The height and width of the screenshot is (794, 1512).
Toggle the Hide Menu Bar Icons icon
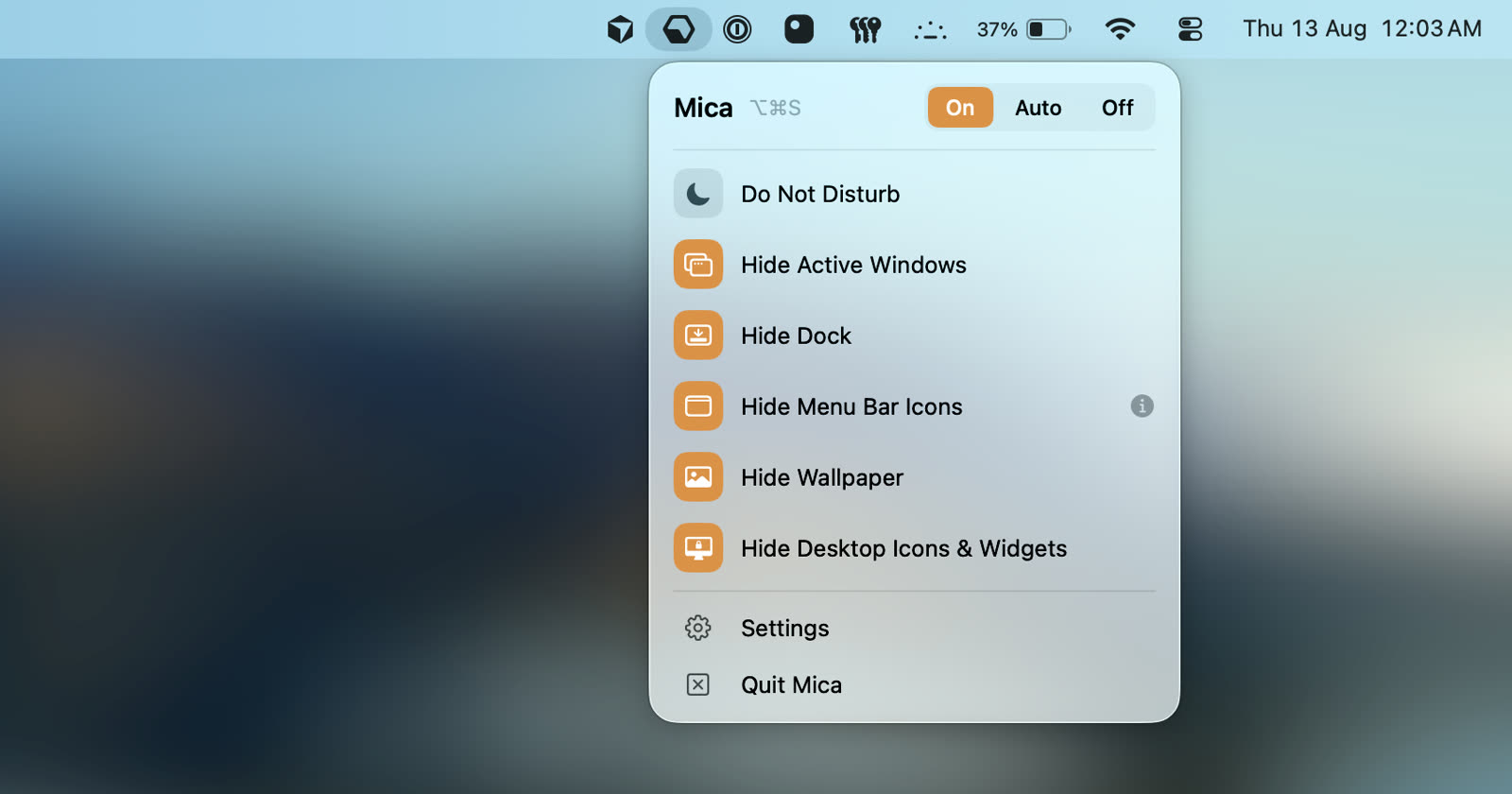pos(698,406)
